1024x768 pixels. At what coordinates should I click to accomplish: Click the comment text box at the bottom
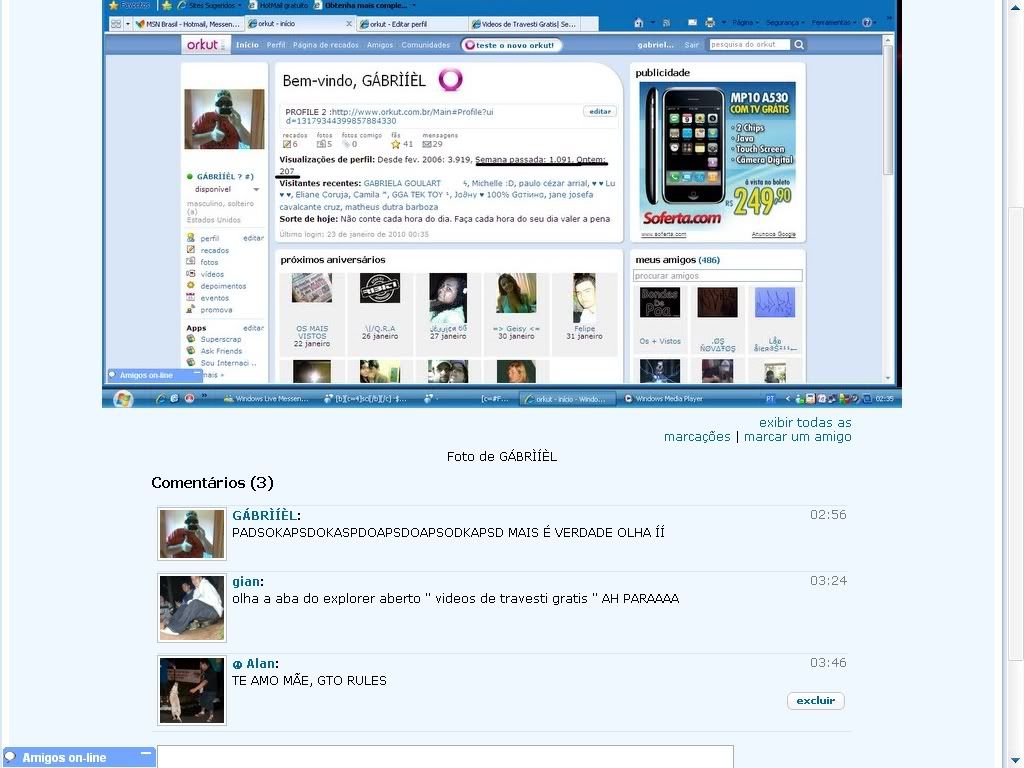tap(445, 757)
